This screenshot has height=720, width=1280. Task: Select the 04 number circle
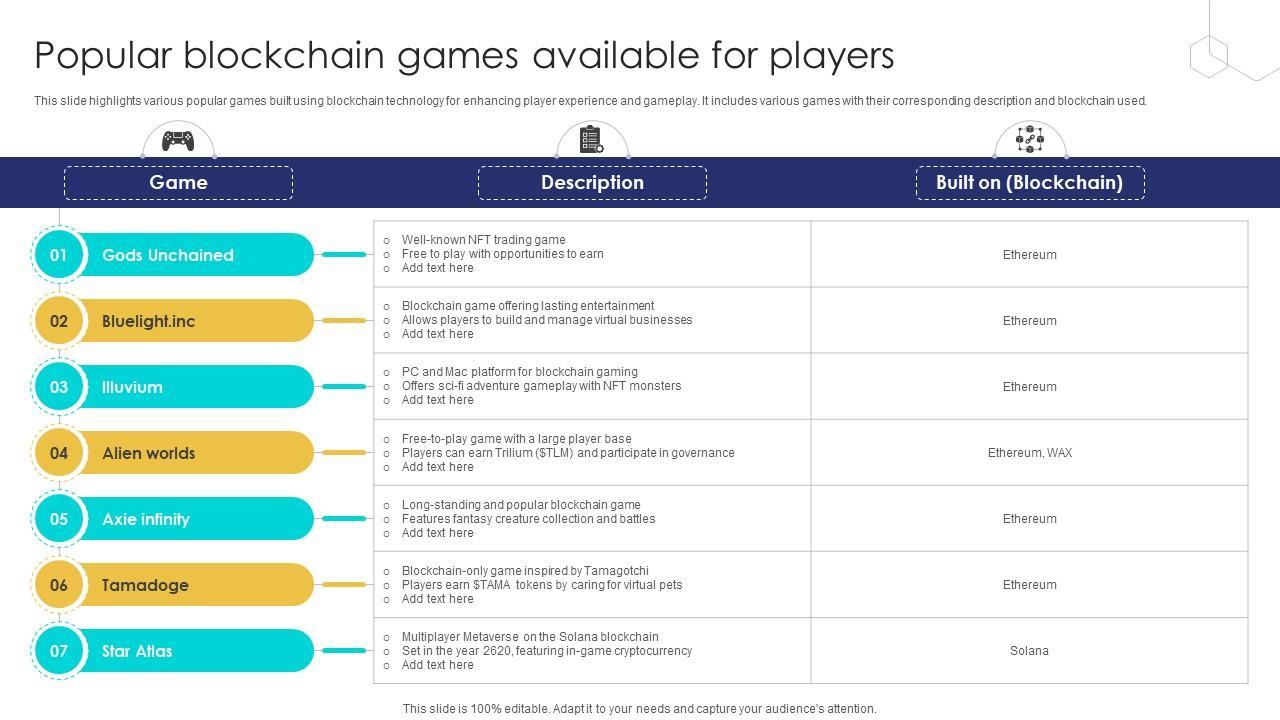pos(59,453)
